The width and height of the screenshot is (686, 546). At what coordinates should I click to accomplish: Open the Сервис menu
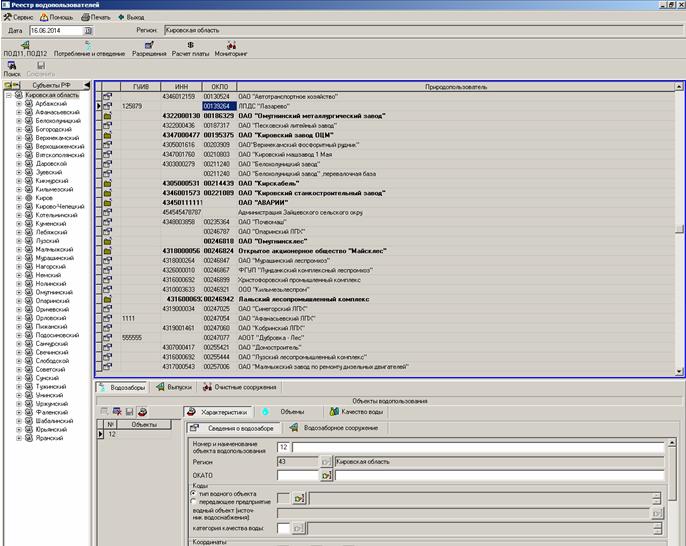22,18
